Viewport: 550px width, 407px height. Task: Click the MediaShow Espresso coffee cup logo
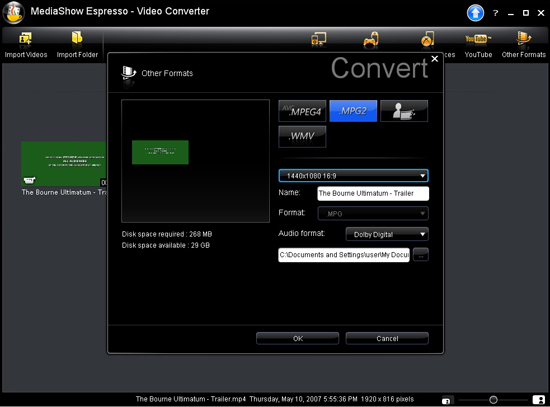[13, 13]
